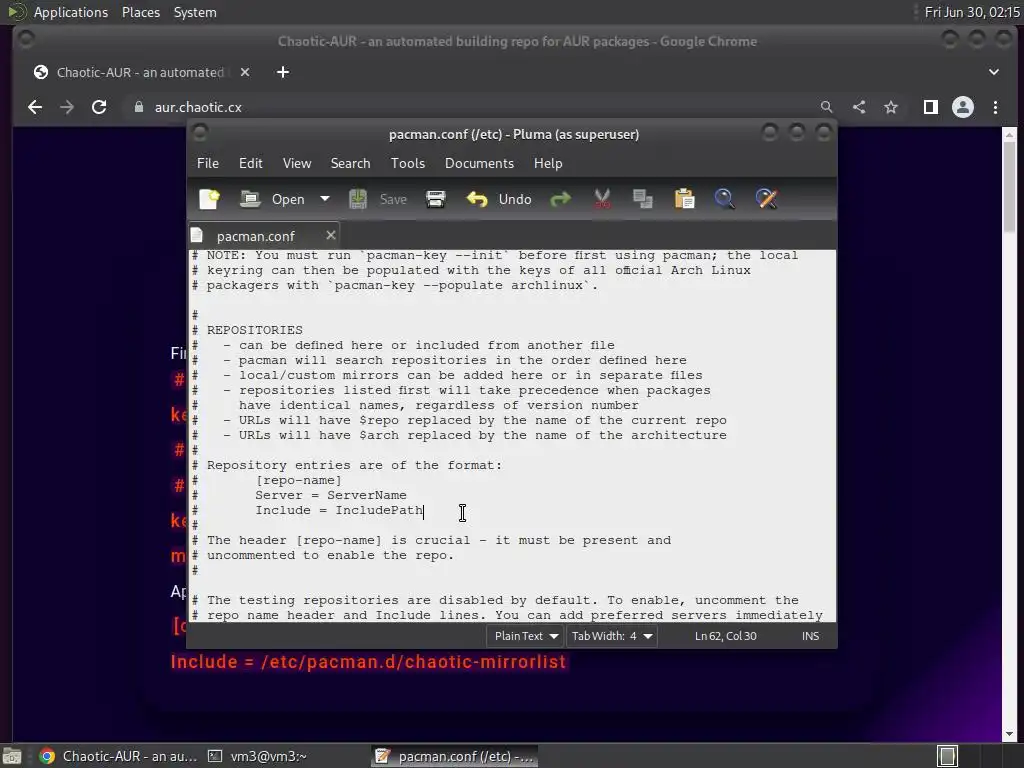Screen dimensions: 1024x768
Task: Open a new Chrome tab
Action: tap(283, 72)
